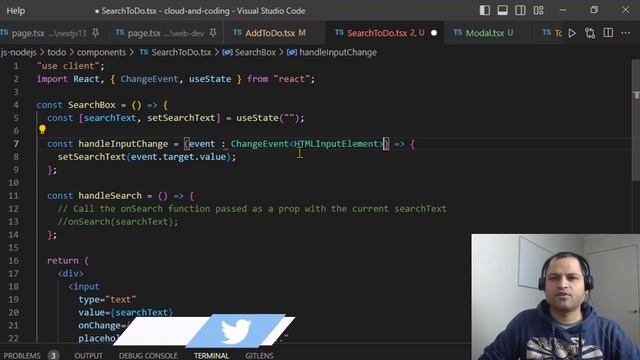Viewport: 640px width, 360px height.
Task: Click the todo breadcrumb folder
Action: click(x=56, y=52)
